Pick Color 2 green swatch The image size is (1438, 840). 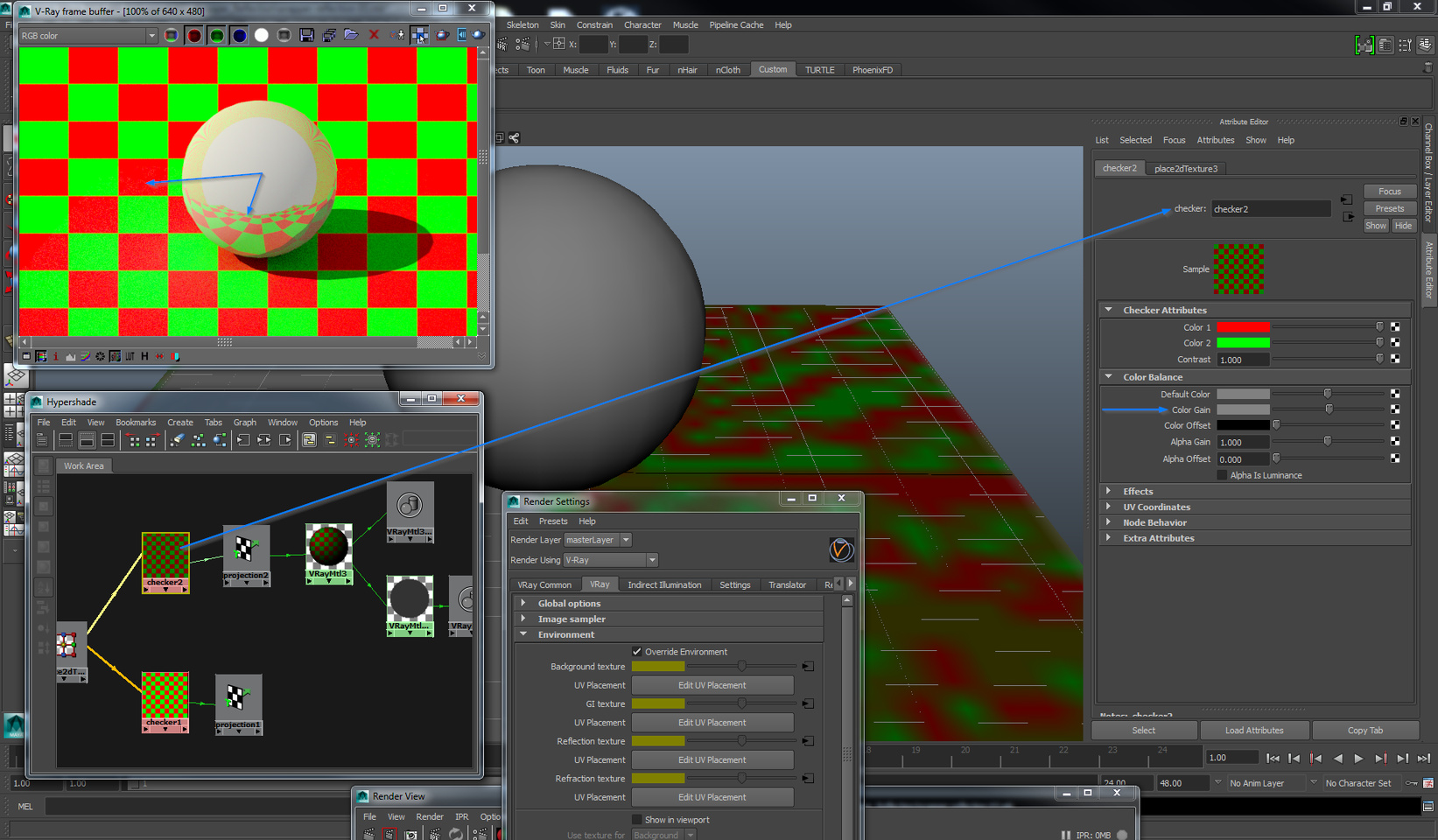(x=1243, y=343)
